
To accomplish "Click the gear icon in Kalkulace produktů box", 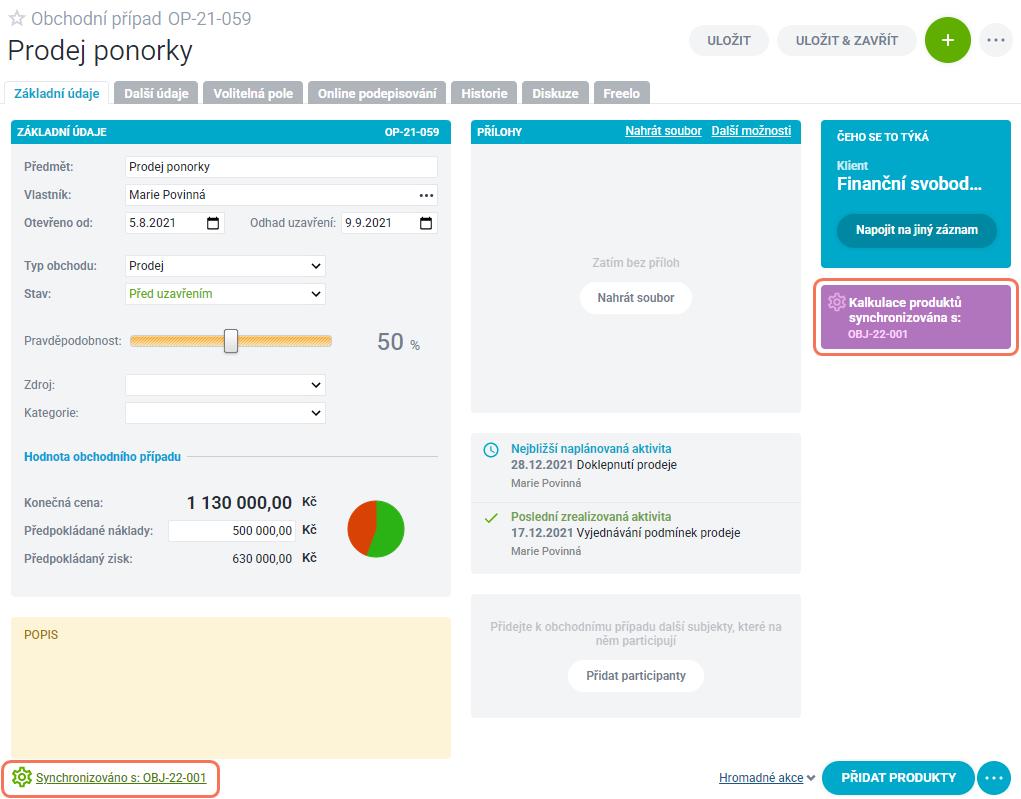I will tap(837, 302).
